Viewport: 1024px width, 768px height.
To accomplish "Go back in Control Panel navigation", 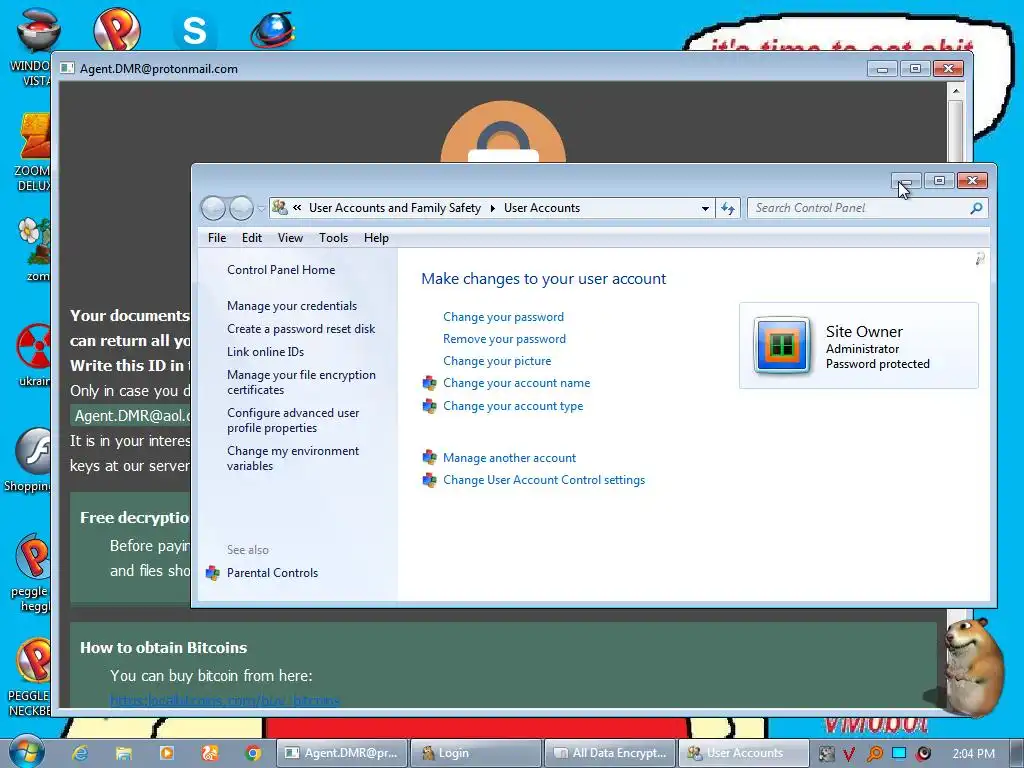I will [213, 208].
